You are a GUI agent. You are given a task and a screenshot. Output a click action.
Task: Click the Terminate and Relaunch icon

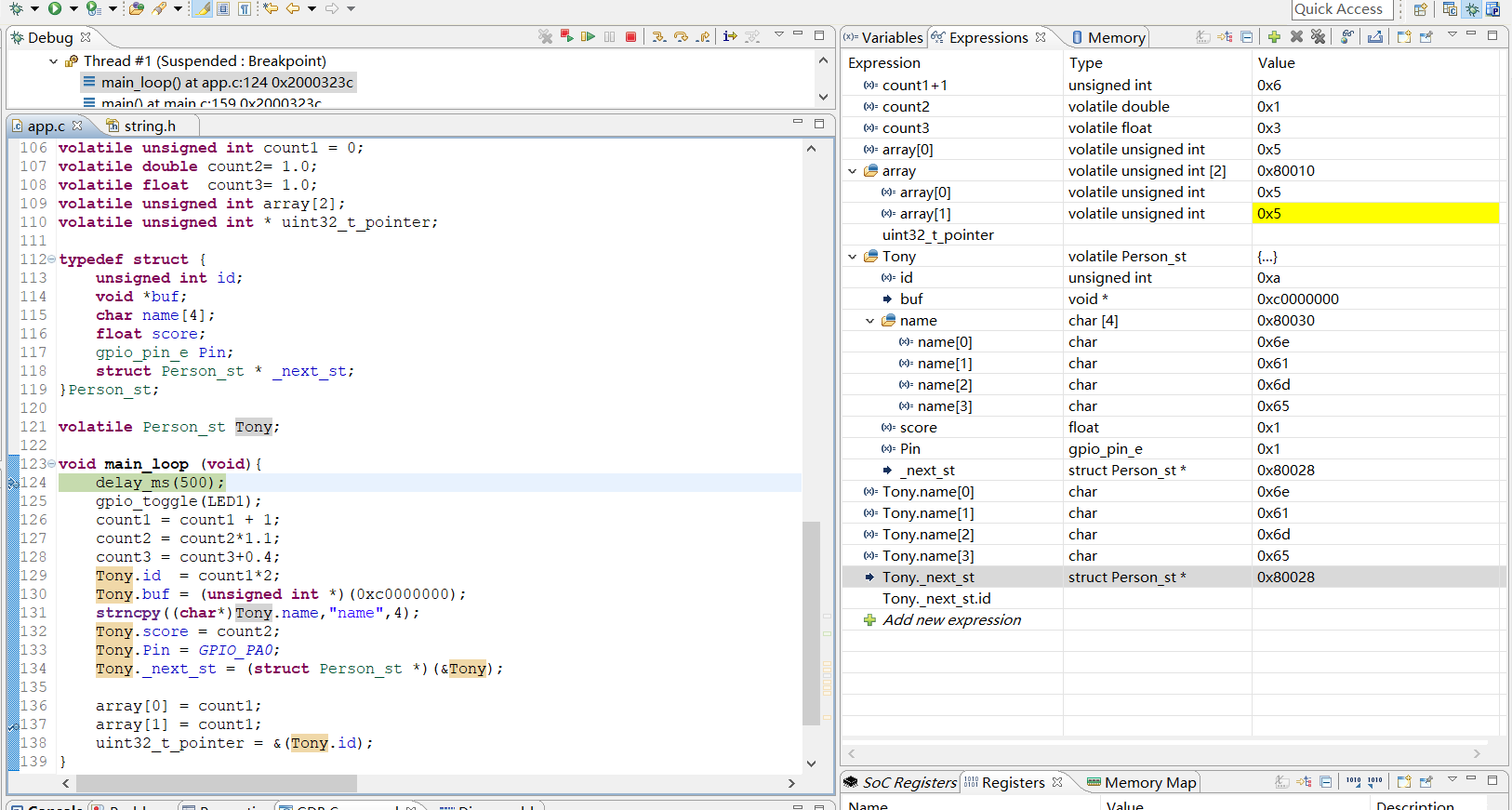(566, 35)
